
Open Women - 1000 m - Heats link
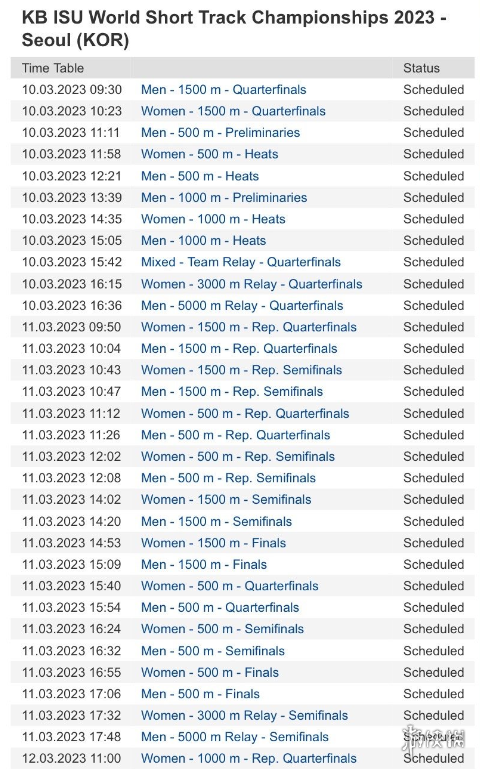pyautogui.click(x=213, y=219)
